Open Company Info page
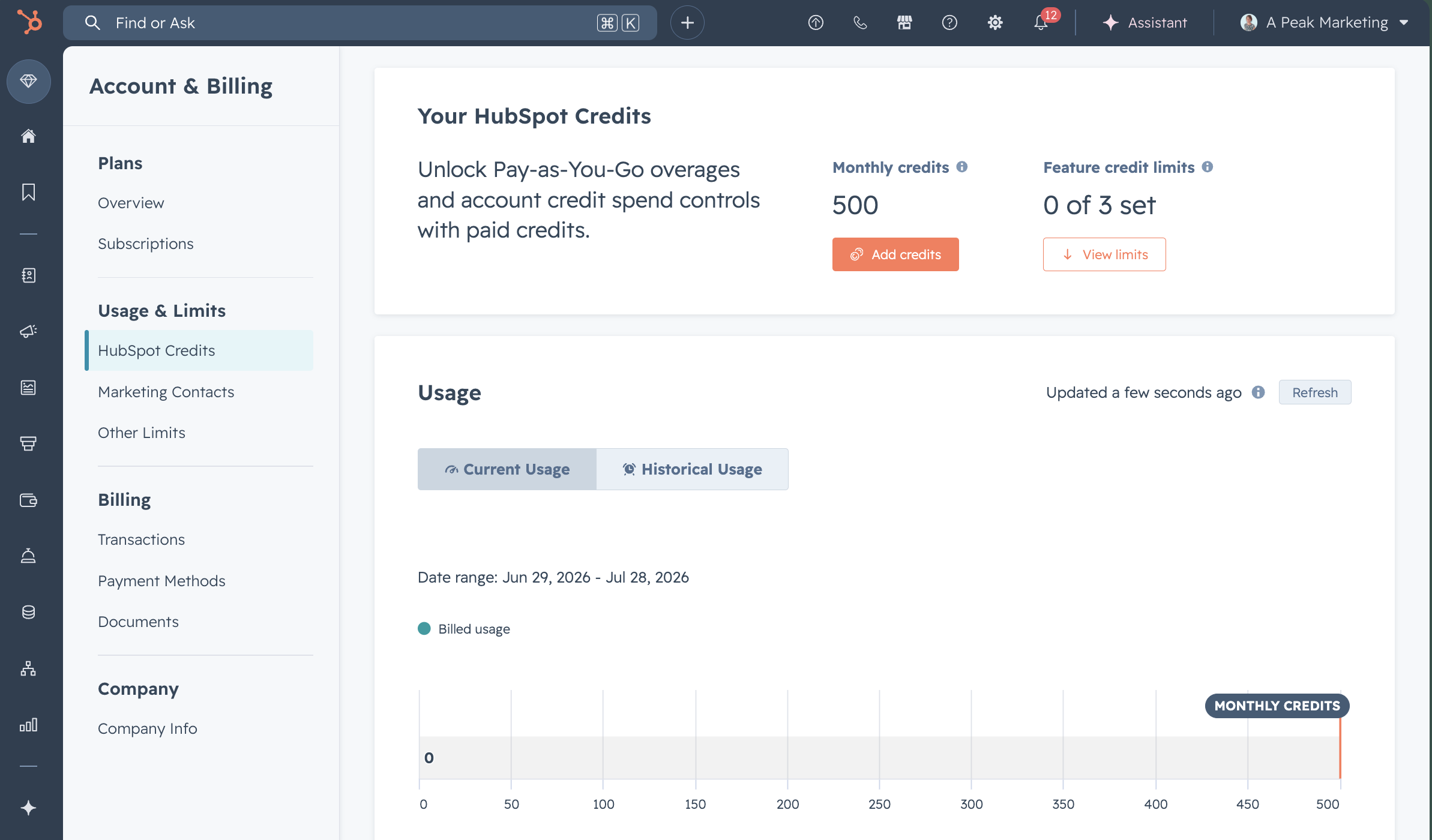1432x840 pixels. (148, 728)
